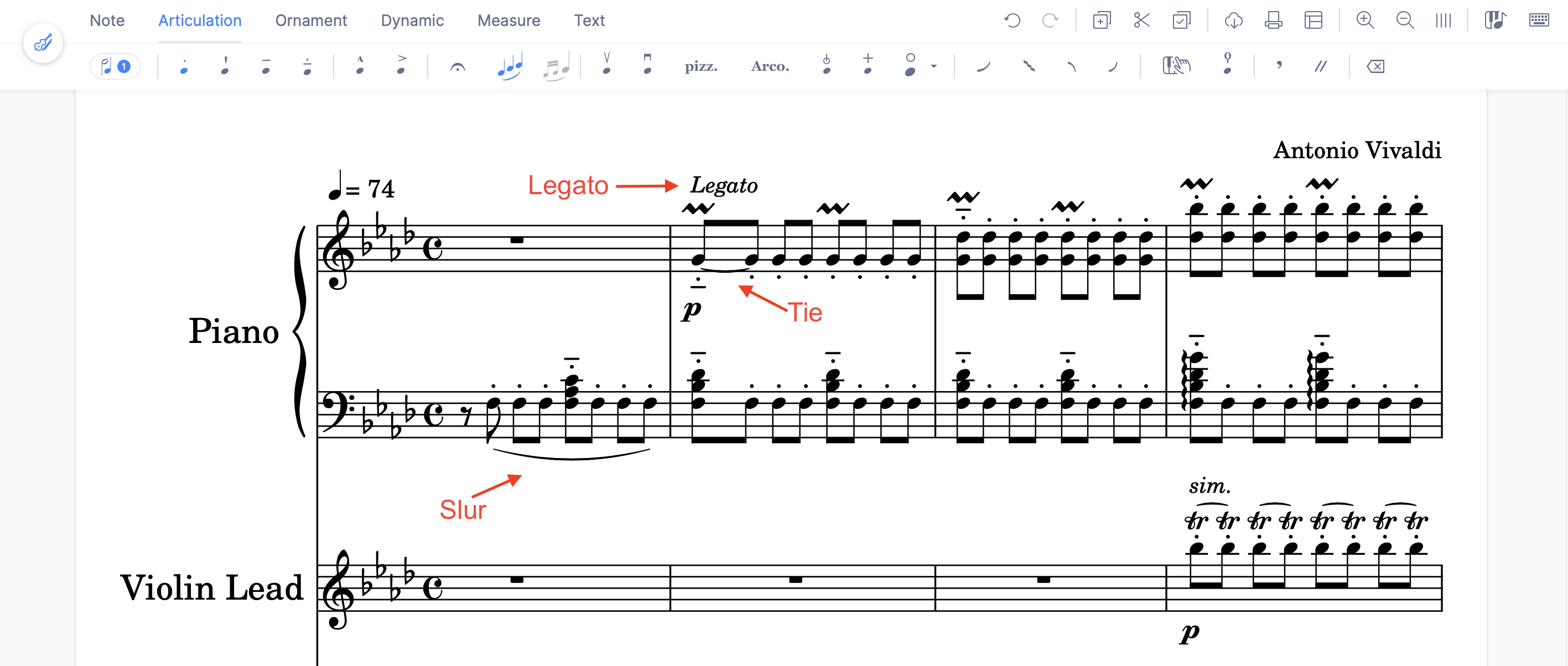Click the floating violin instrument button

point(43,43)
